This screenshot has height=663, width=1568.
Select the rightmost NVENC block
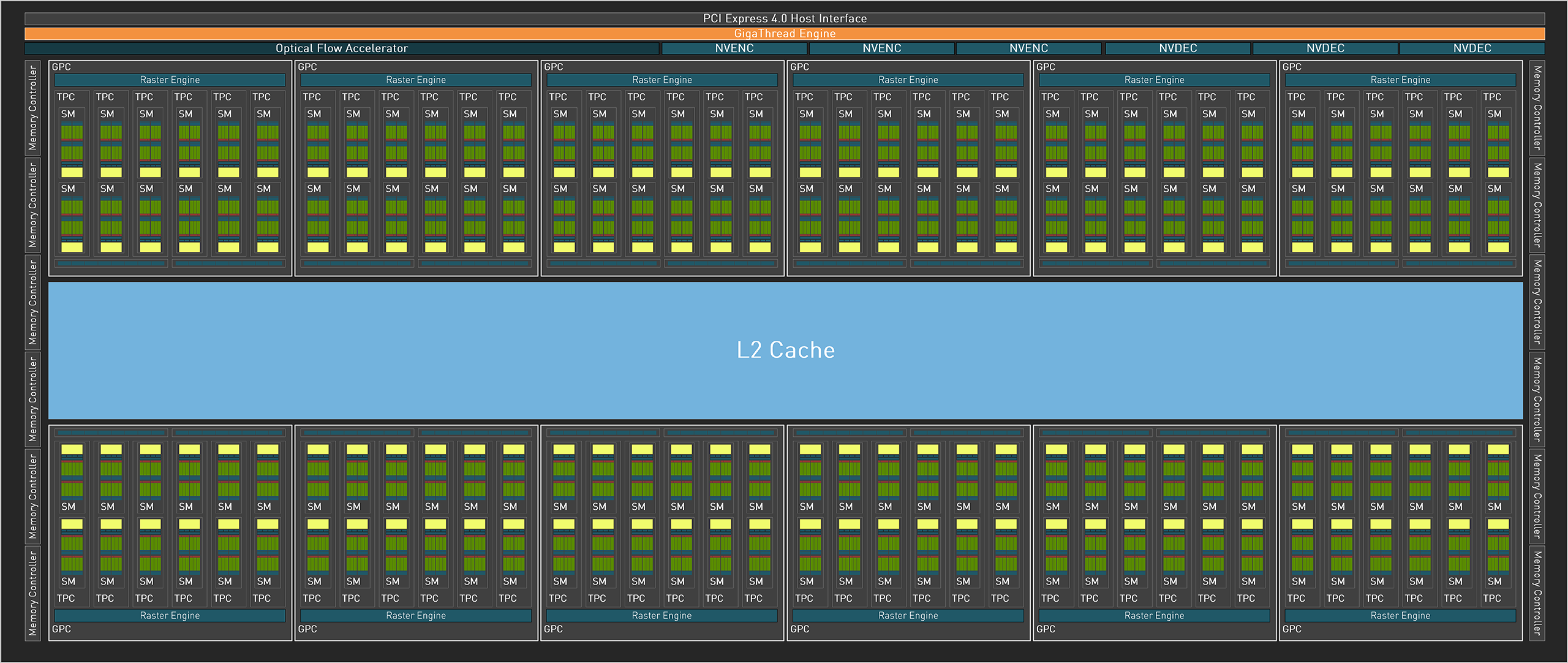(x=1028, y=48)
